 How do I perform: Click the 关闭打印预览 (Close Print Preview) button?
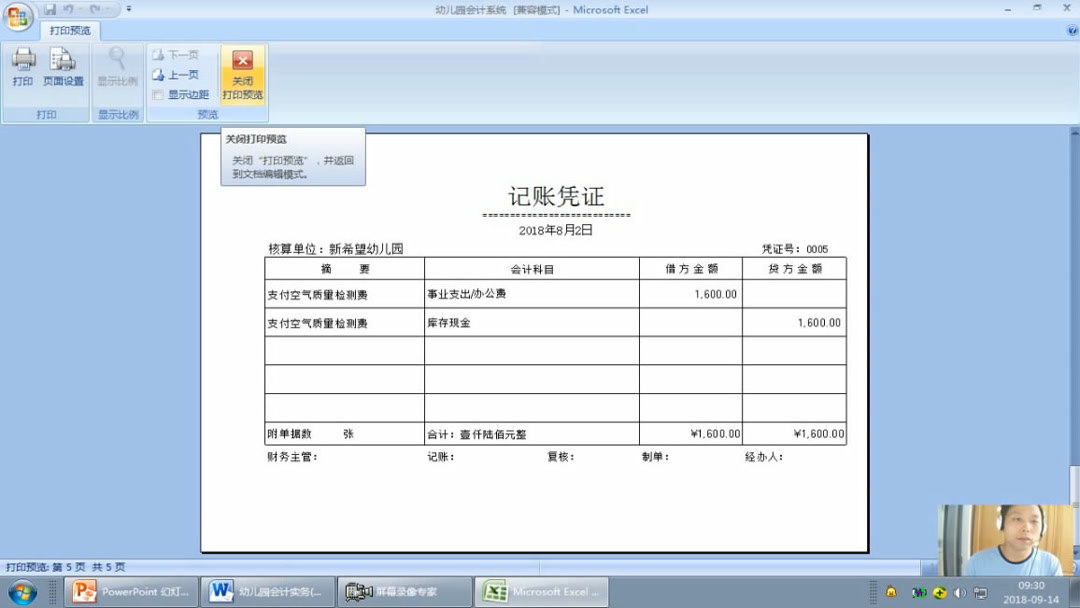241,72
